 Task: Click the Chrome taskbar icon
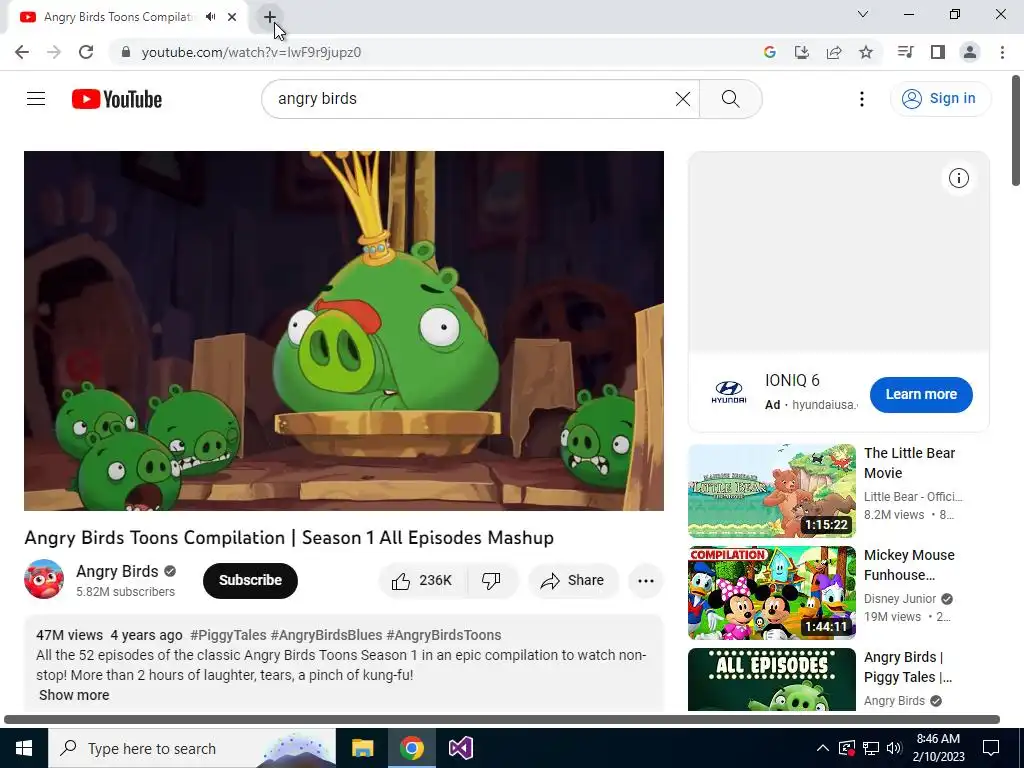[411, 748]
